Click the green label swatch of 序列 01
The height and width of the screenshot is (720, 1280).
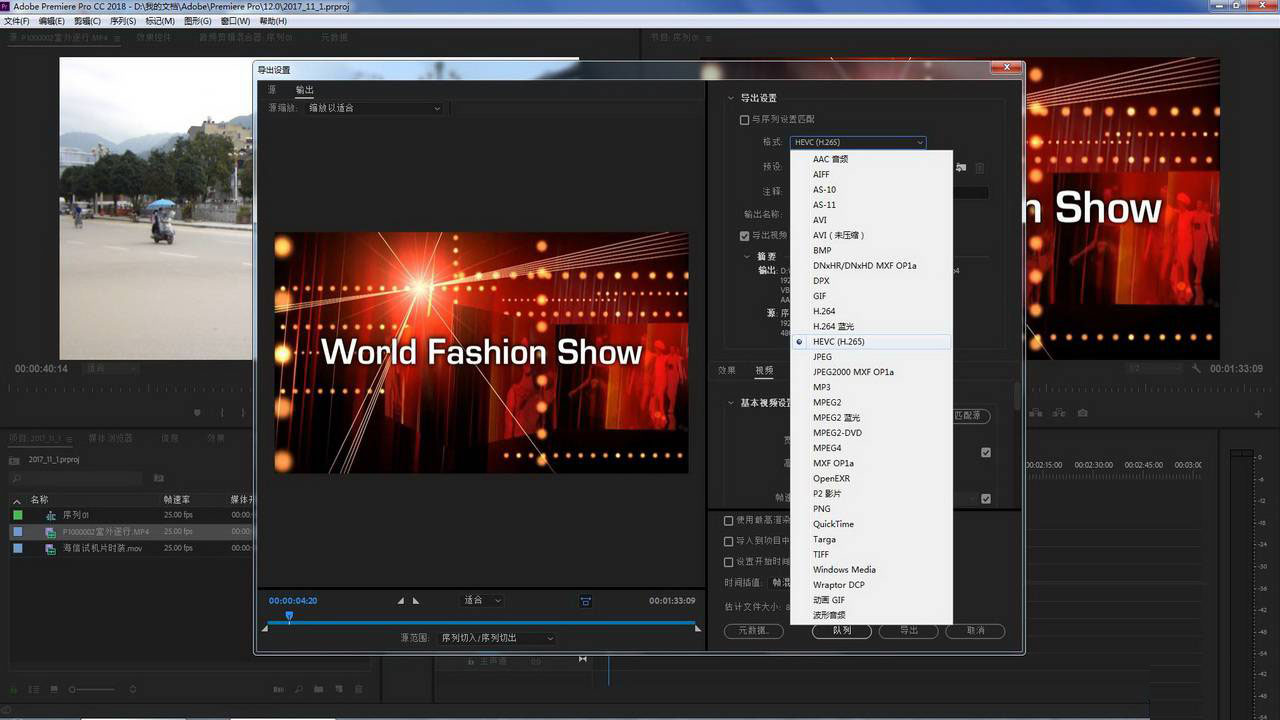(x=17, y=515)
